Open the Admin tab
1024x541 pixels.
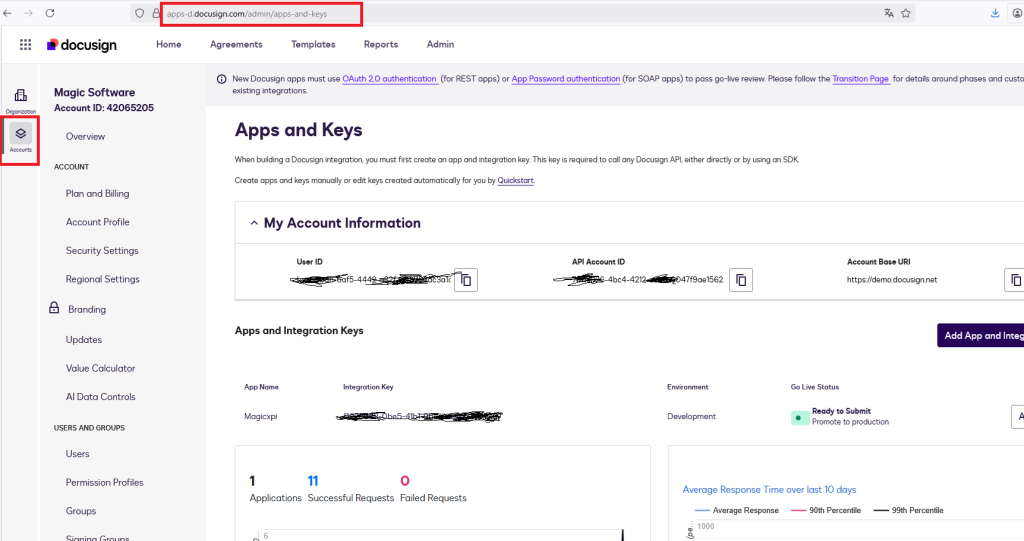[x=440, y=44]
